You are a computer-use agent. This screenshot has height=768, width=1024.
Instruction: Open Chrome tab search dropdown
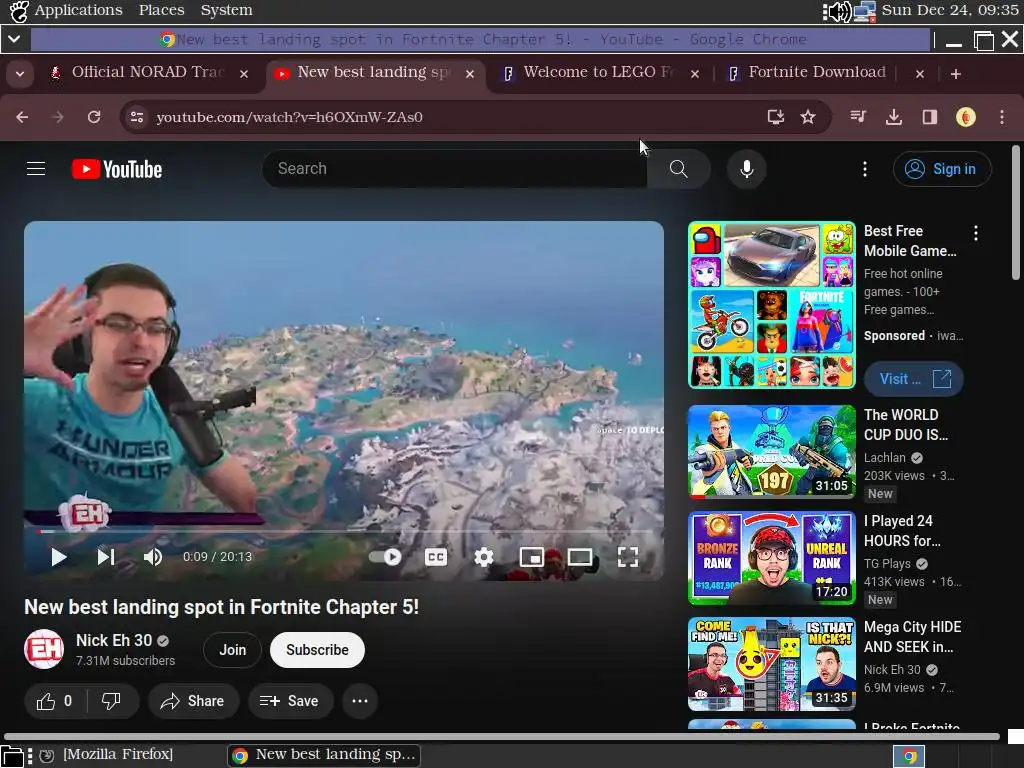[x=20, y=74]
